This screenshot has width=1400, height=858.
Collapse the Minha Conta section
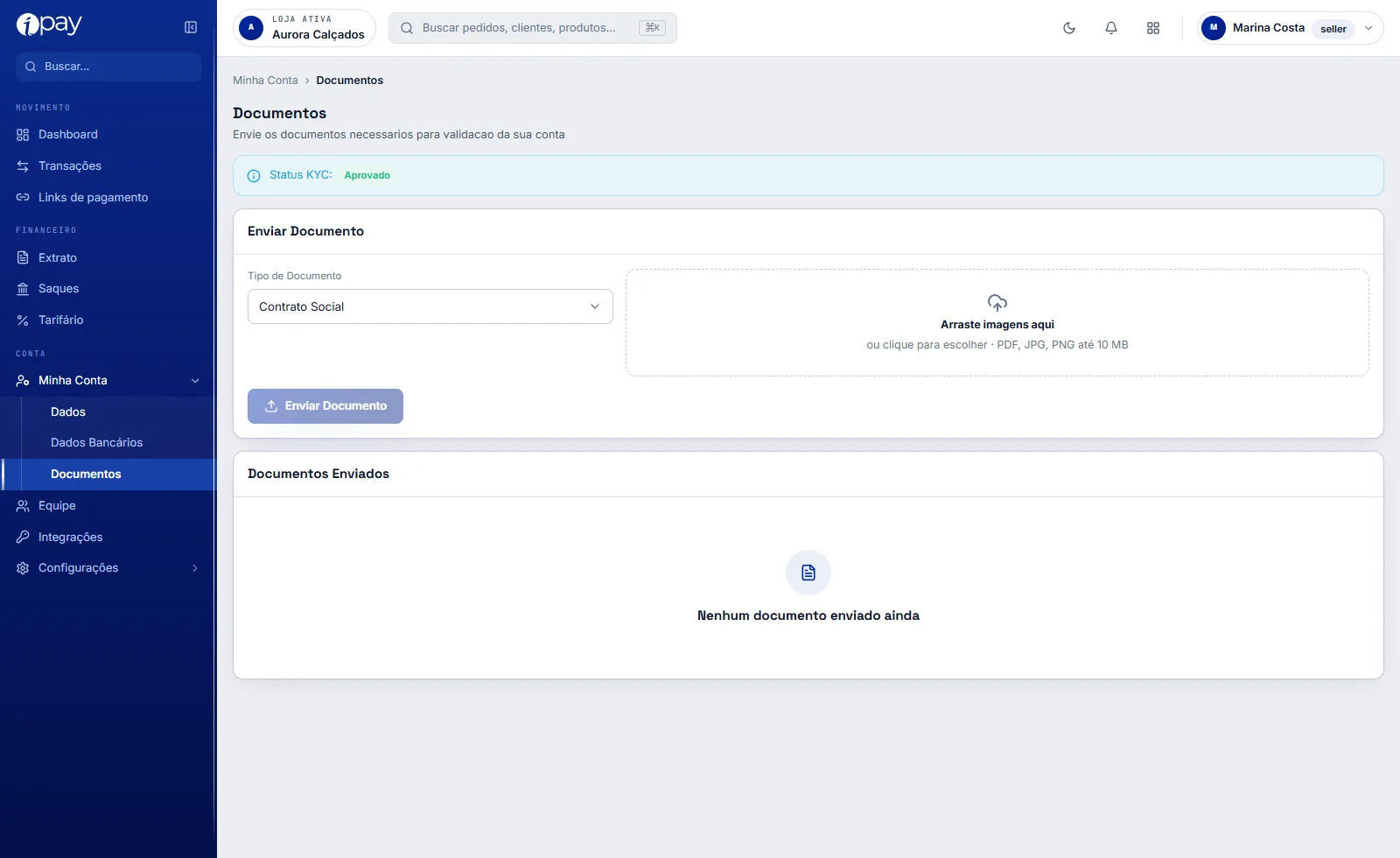[108, 381]
